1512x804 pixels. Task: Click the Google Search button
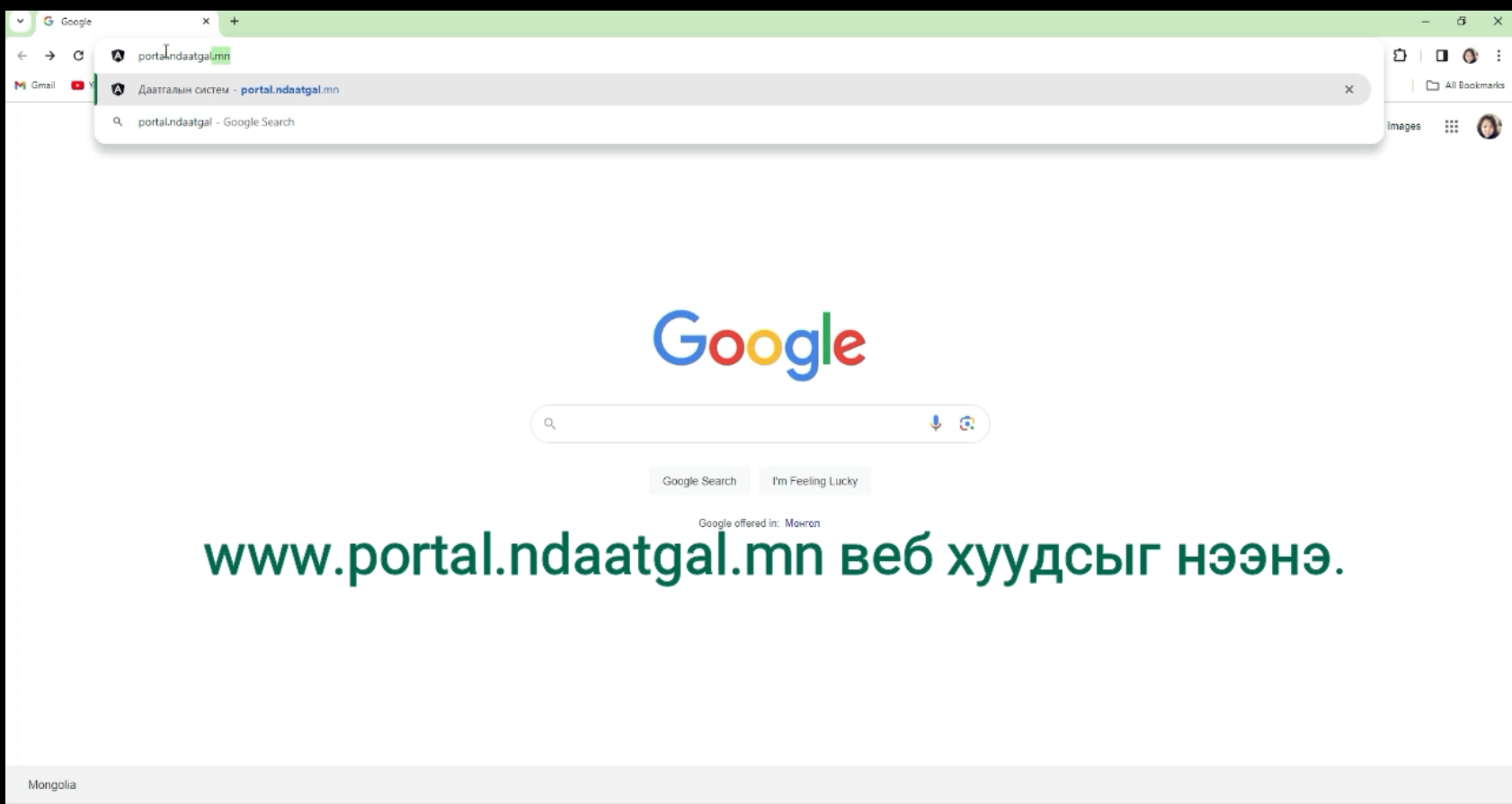click(699, 481)
